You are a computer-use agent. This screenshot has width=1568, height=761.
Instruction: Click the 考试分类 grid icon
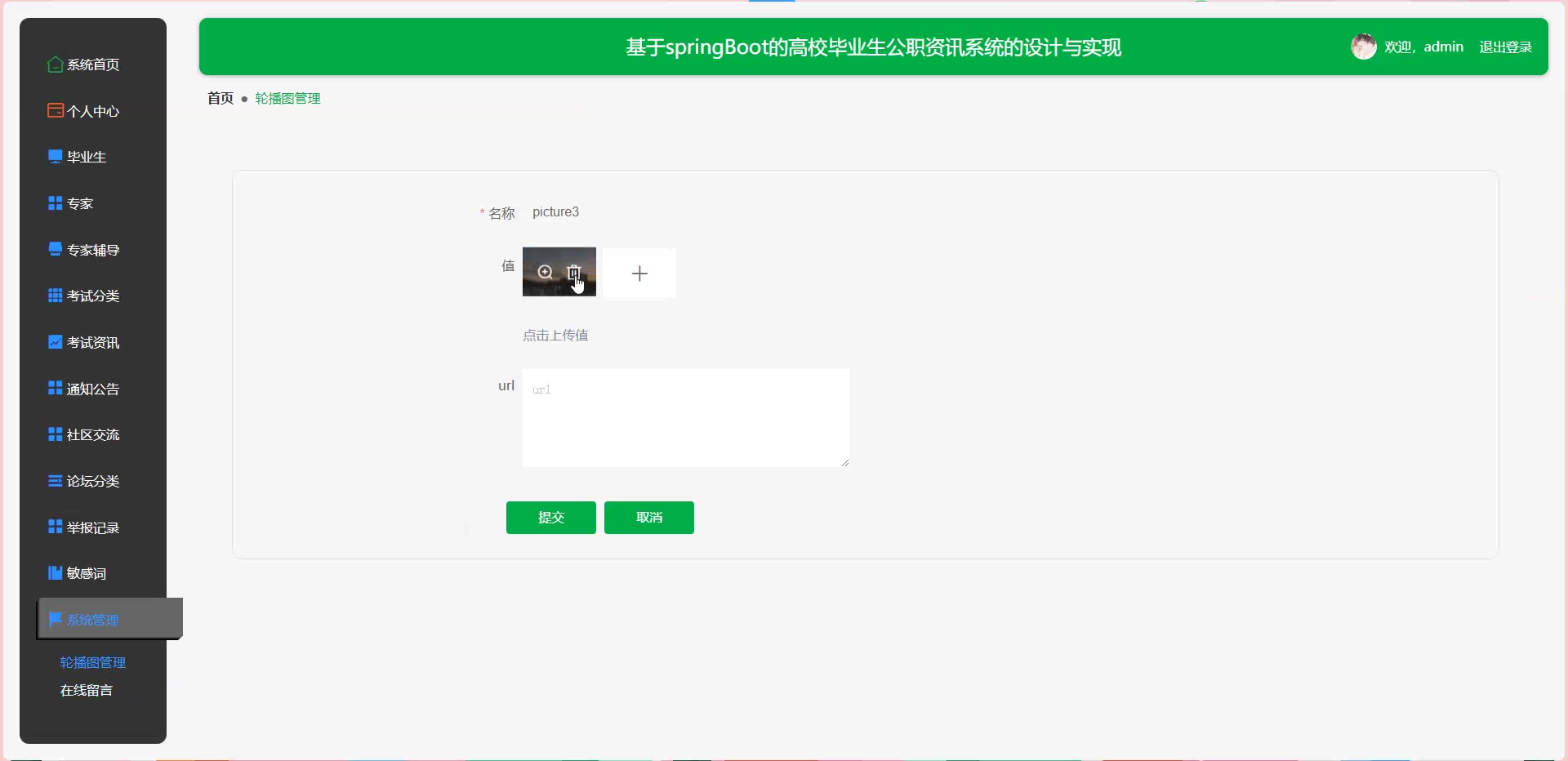point(55,296)
